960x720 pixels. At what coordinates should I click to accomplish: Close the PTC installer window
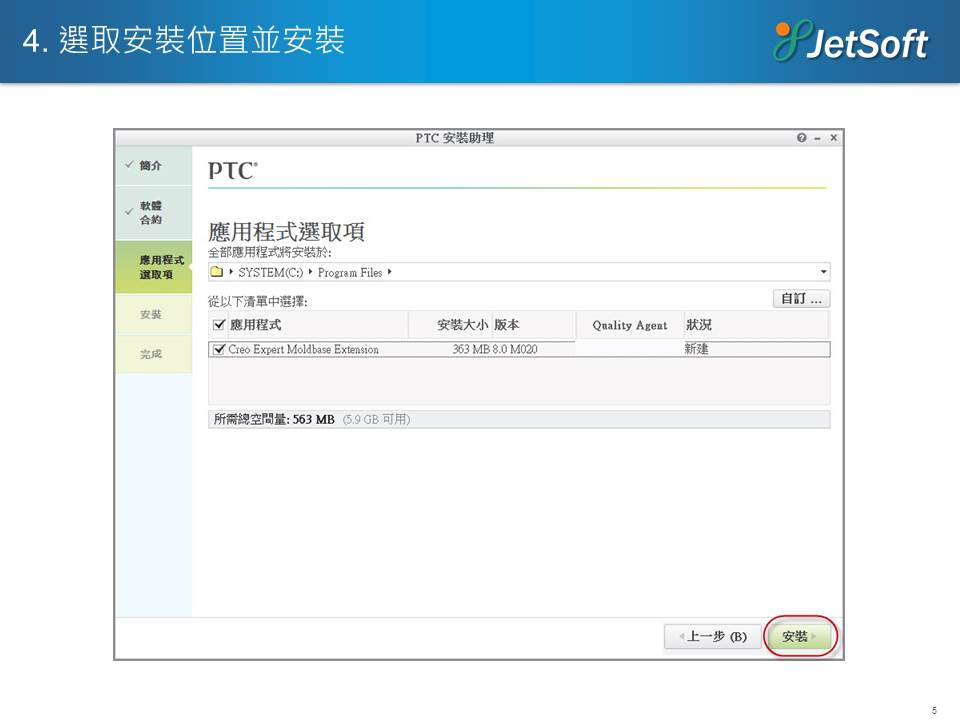pos(833,138)
